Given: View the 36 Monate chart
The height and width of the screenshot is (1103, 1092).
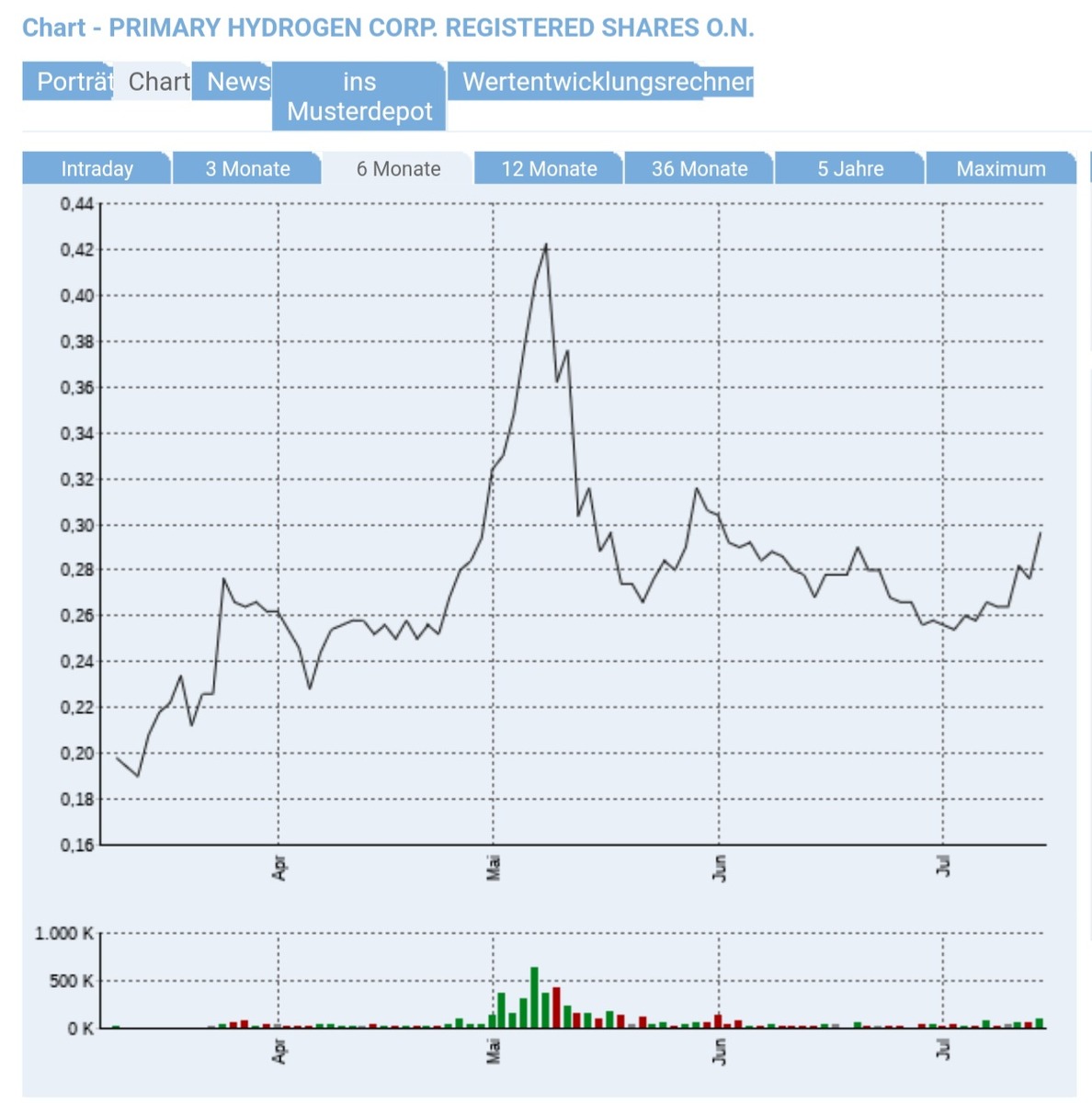Looking at the screenshot, I should pos(700,169).
